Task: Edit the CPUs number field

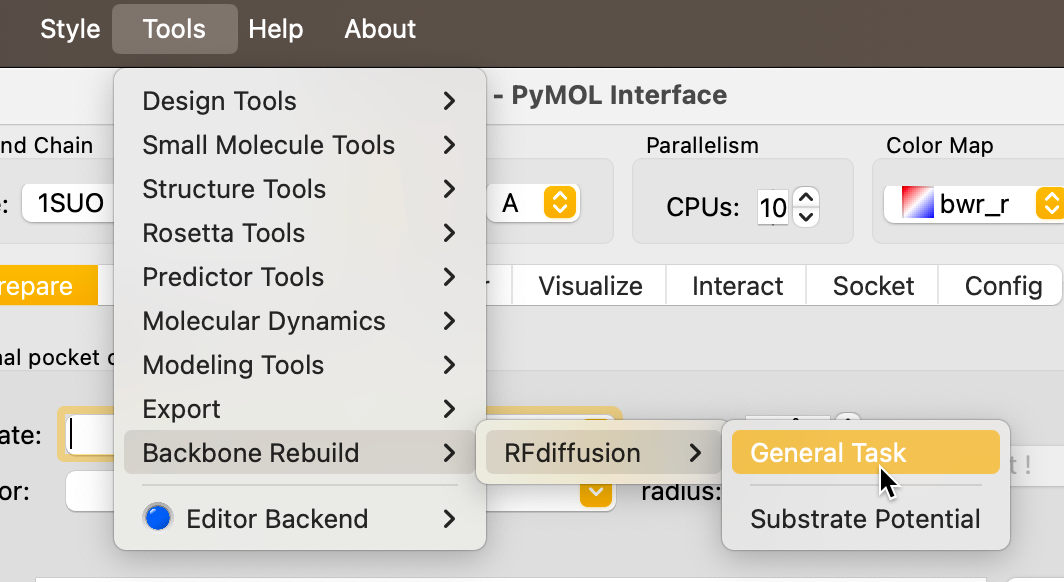Action: pyautogui.click(x=773, y=207)
